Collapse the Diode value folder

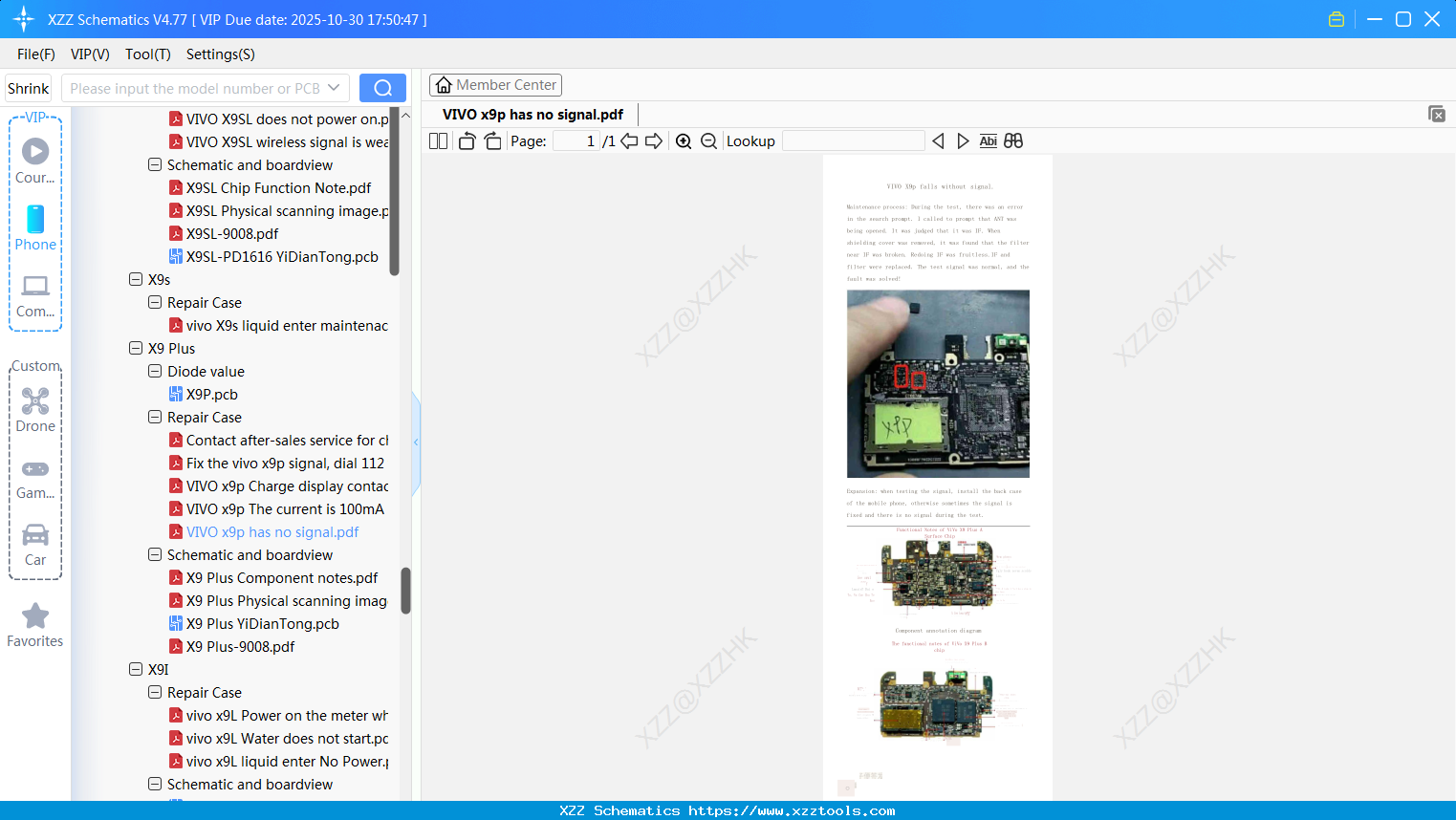click(155, 371)
